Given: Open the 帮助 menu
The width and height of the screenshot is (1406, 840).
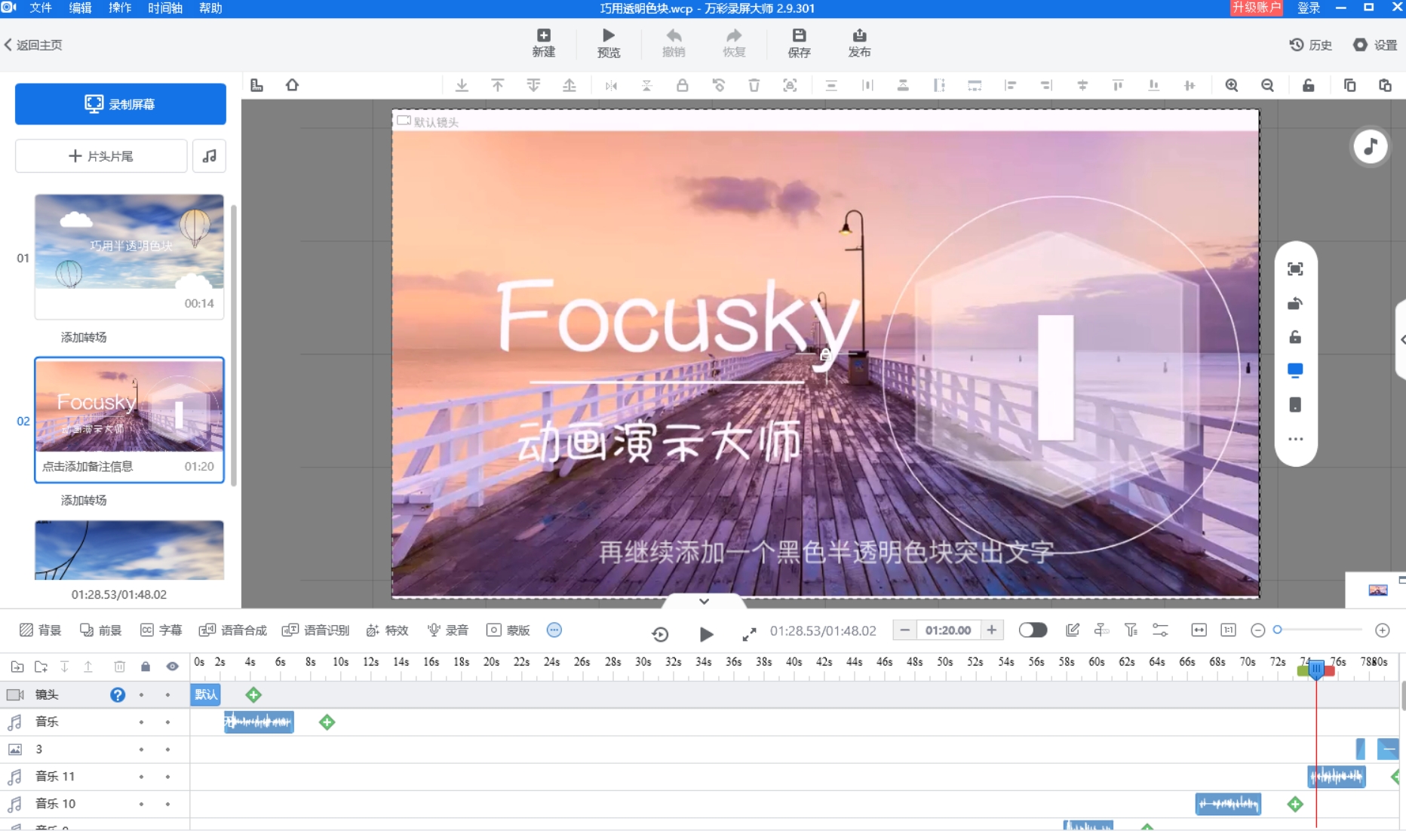Looking at the screenshot, I should coord(210,8).
